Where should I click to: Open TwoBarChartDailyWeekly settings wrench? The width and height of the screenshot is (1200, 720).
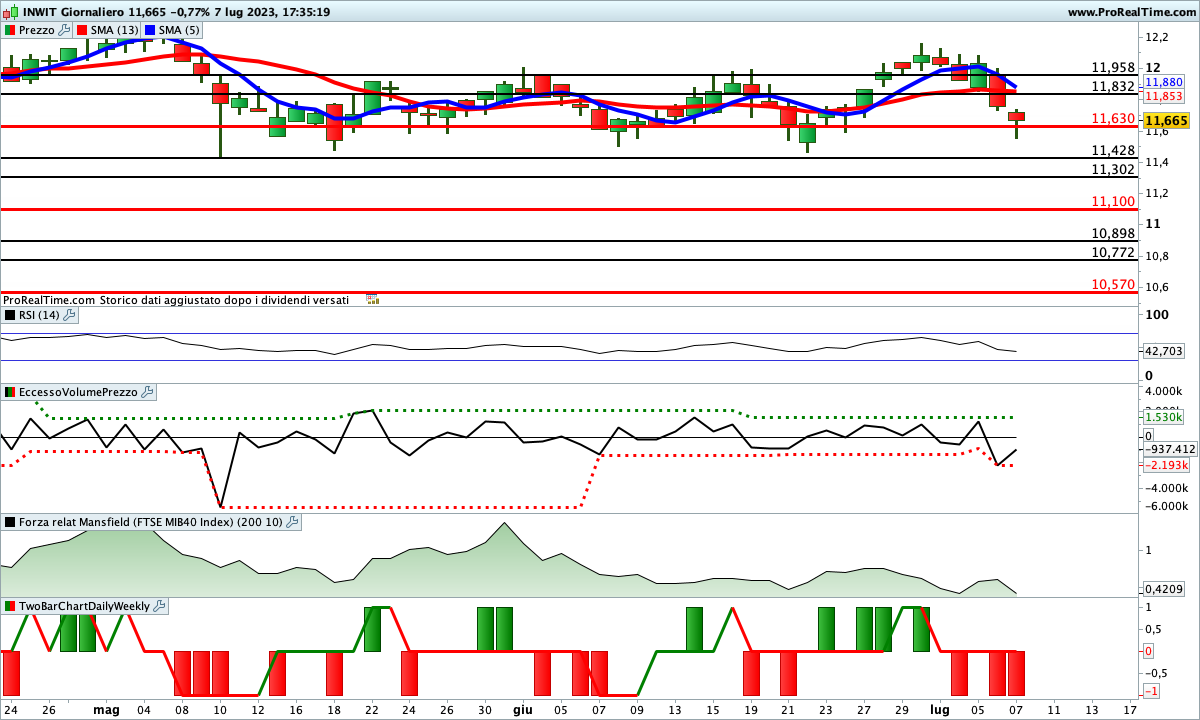pyautogui.click(x=160, y=606)
